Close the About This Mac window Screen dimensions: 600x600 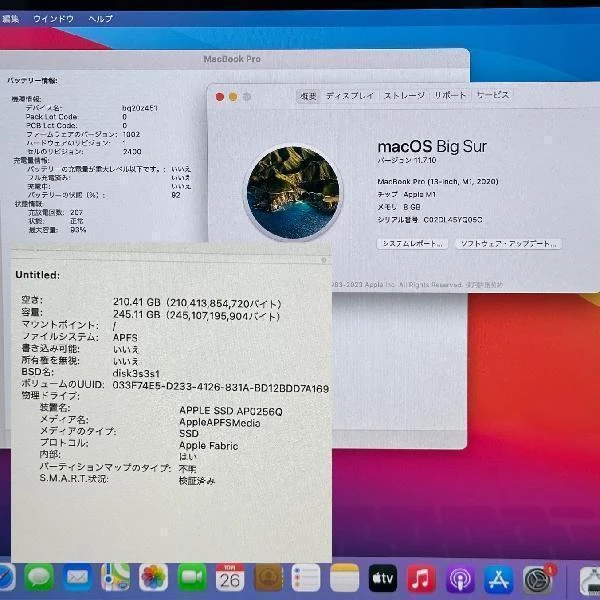[220, 97]
